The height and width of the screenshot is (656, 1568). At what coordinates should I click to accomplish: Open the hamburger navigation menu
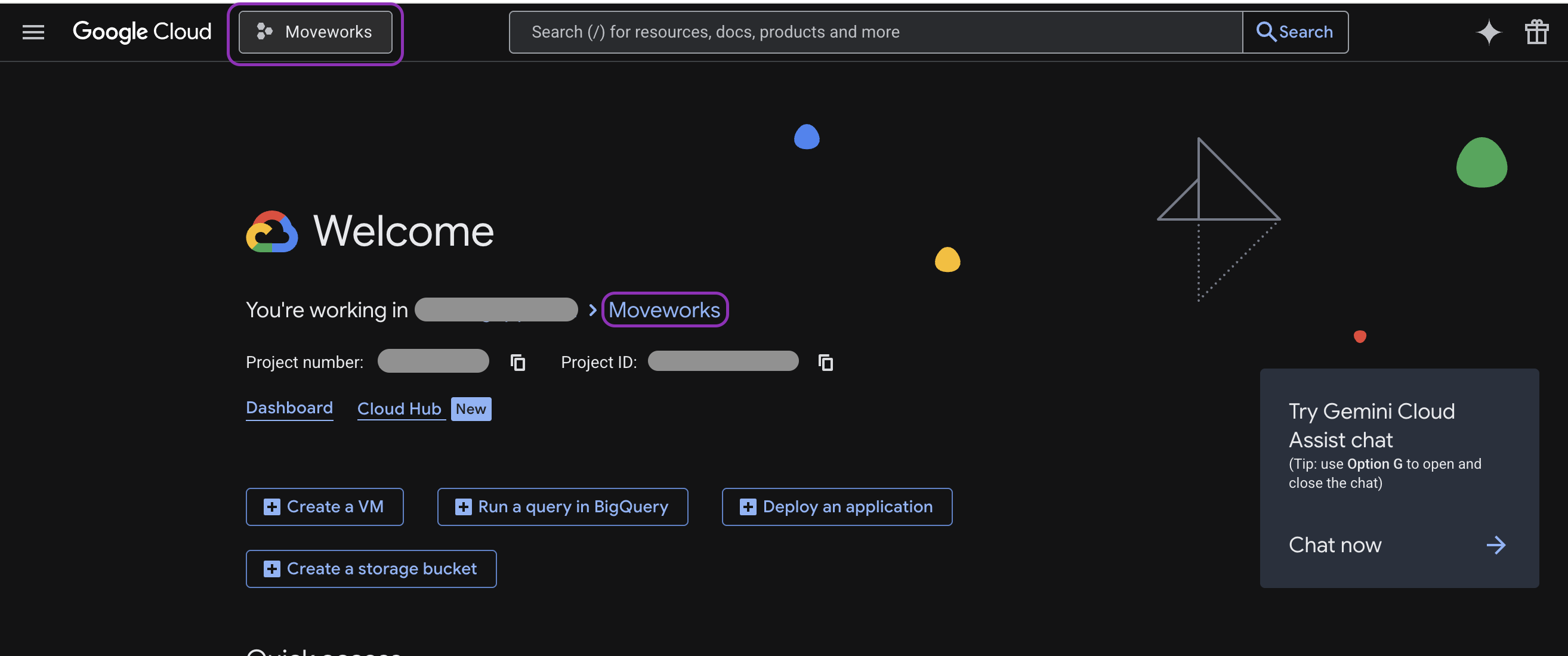(33, 32)
